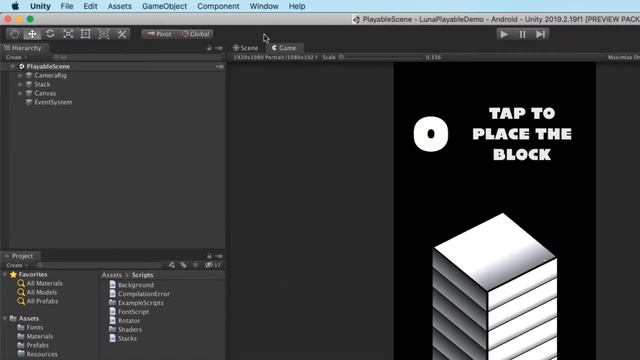Toggle hidden packages count

(x=213, y=265)
